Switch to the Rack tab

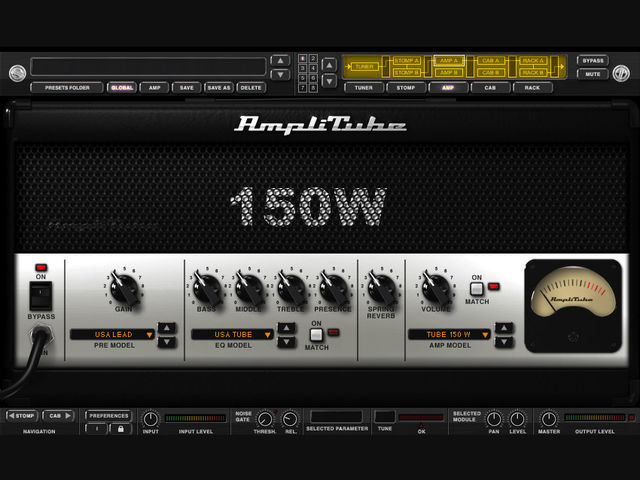click(x=532, y=87)
